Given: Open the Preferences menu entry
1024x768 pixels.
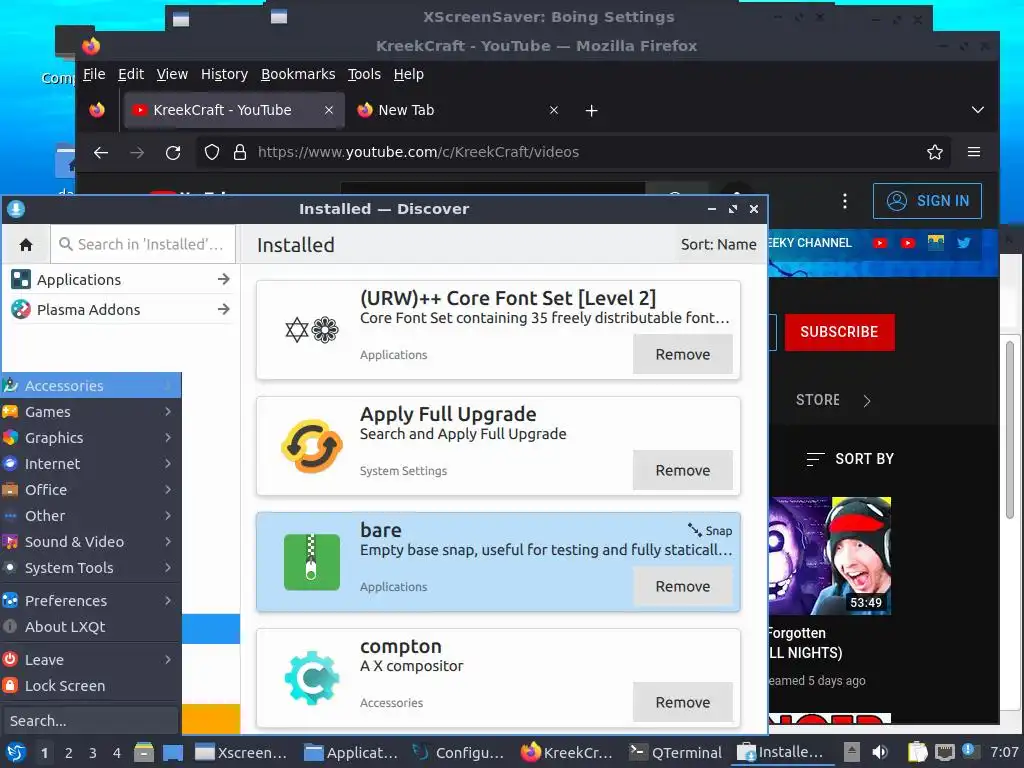Looking at the screenshot, I should point(91,600).
